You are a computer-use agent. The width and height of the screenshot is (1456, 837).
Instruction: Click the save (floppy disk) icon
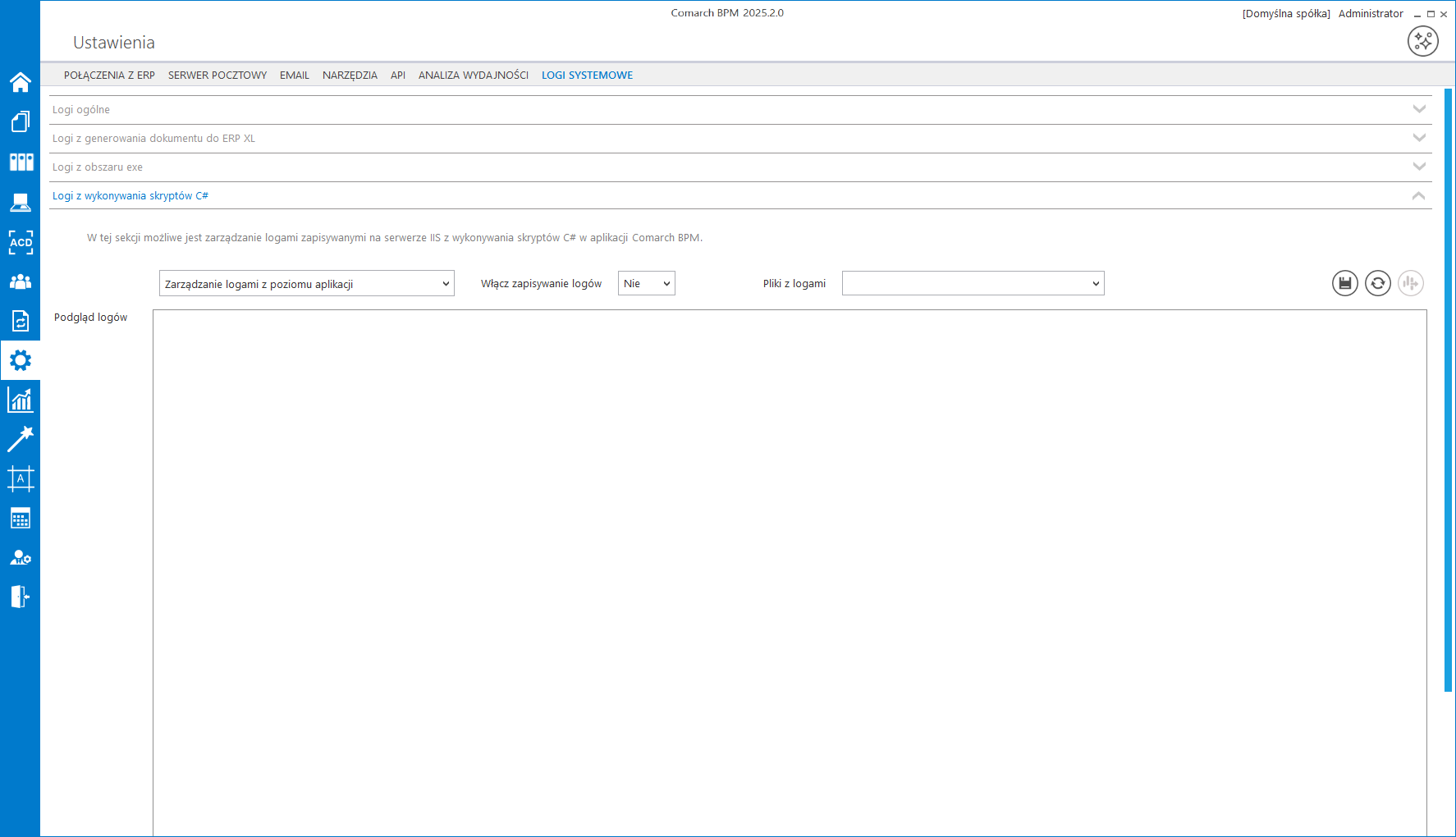point(1345,283)
